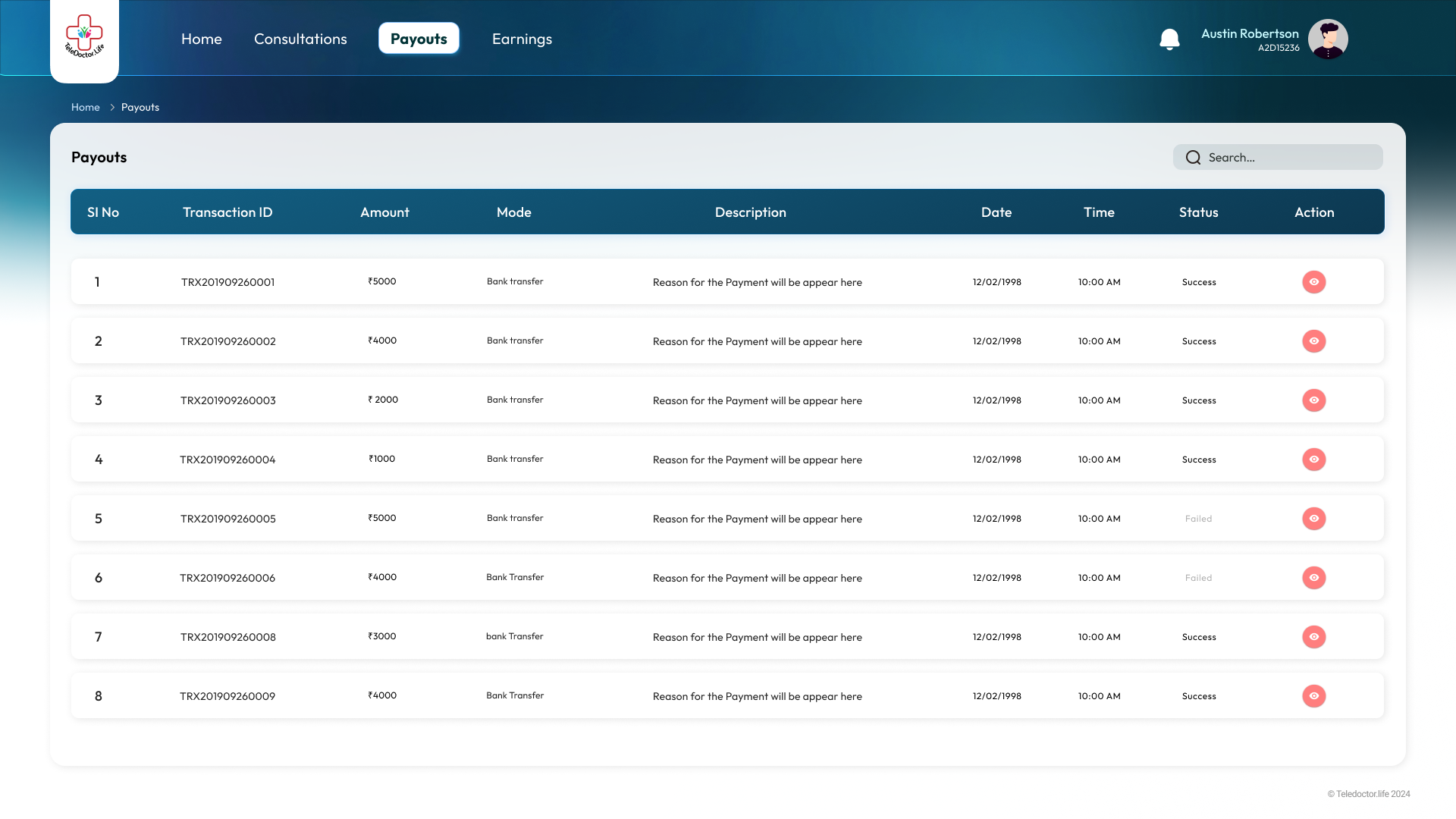The width and height of the screenshot is (1456, 819).
Task: Focus the Search input field
Action: pyautogui.click(x=1278, y=157)
